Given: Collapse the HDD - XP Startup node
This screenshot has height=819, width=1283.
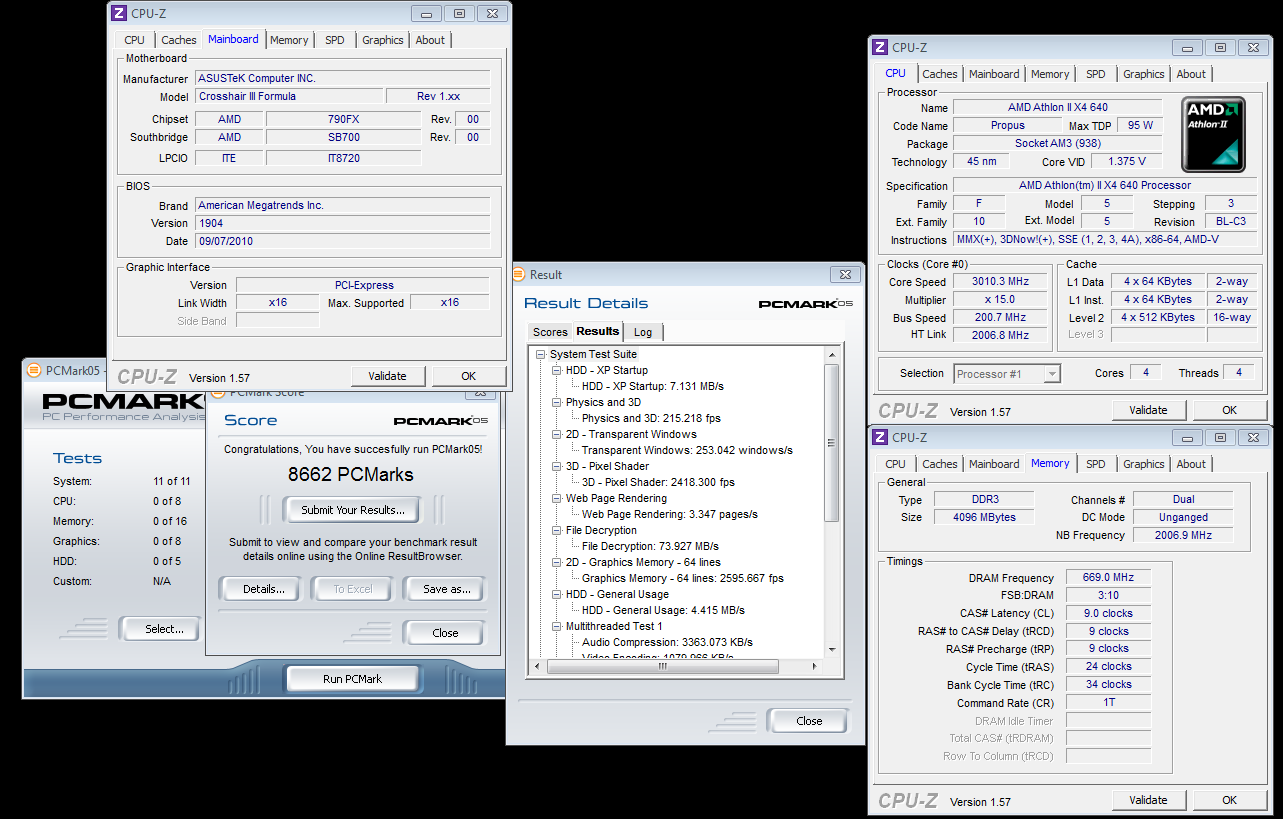Looking at the screenshot, I should pyautogui.click(x=557, y=370).
